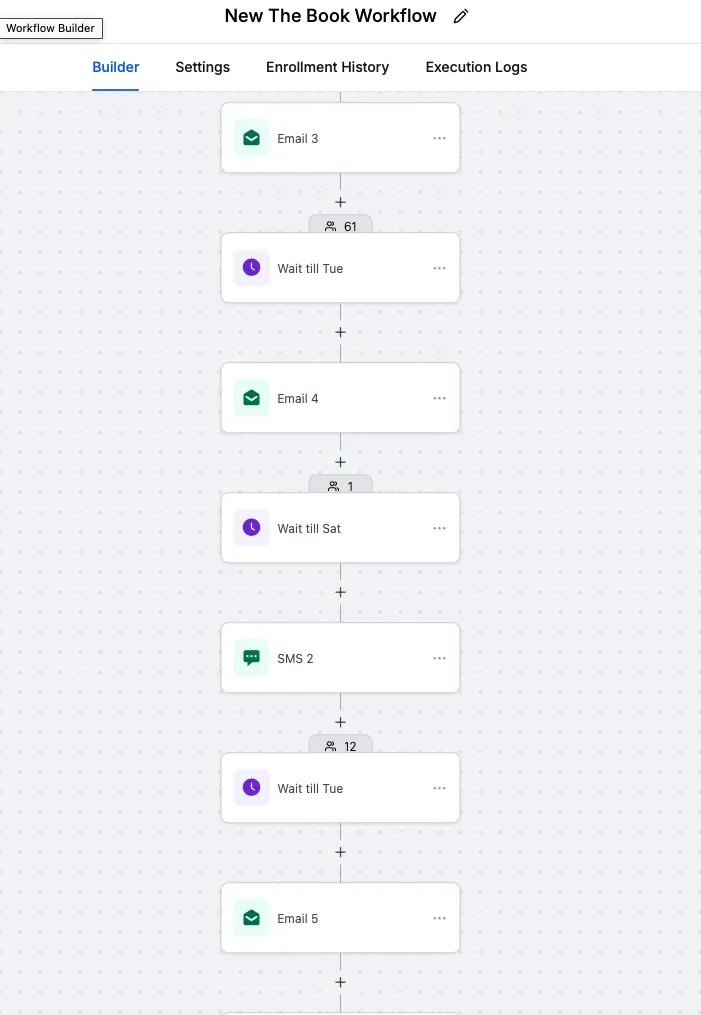The image size is (701, 1015).
Task: Open the Enrollment History tab
Action: pyautogui.click(x=328, y=67)
